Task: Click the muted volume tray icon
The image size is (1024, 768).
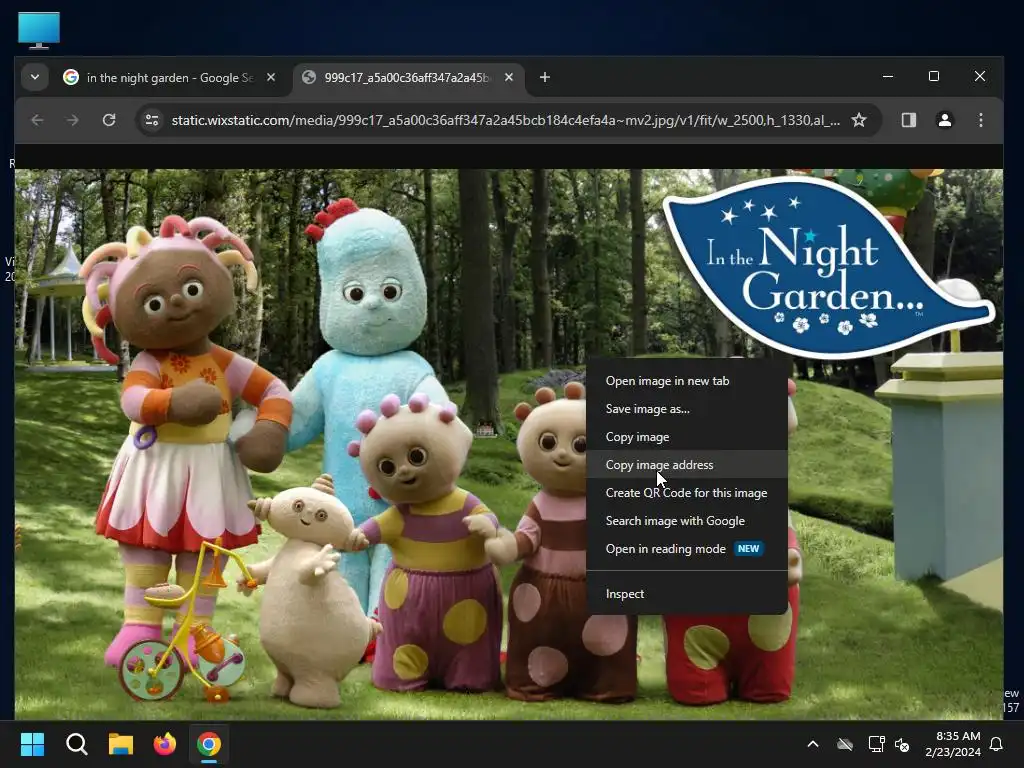Action: coord(902,744)
